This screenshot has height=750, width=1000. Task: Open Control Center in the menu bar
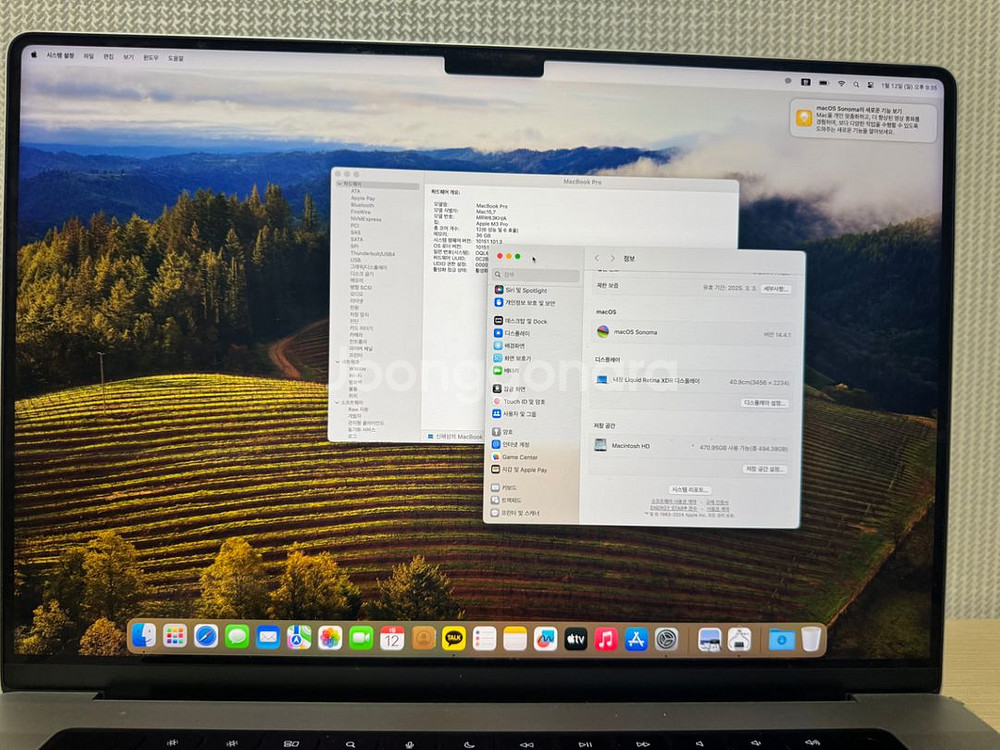tap(870, 84)
